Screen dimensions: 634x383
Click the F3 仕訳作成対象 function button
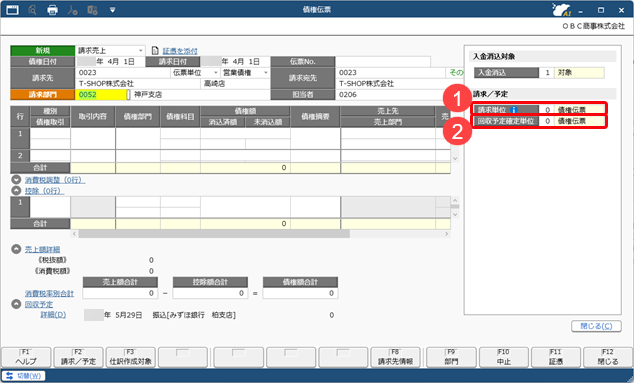tap(131, 357)
